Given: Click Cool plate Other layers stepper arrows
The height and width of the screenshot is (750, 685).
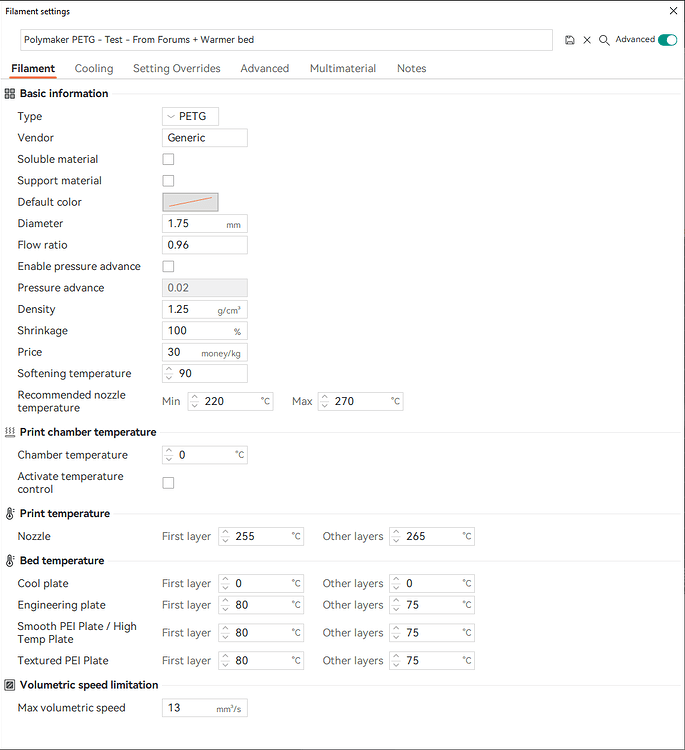Looking at the screenshot, I should click(396, 584).
